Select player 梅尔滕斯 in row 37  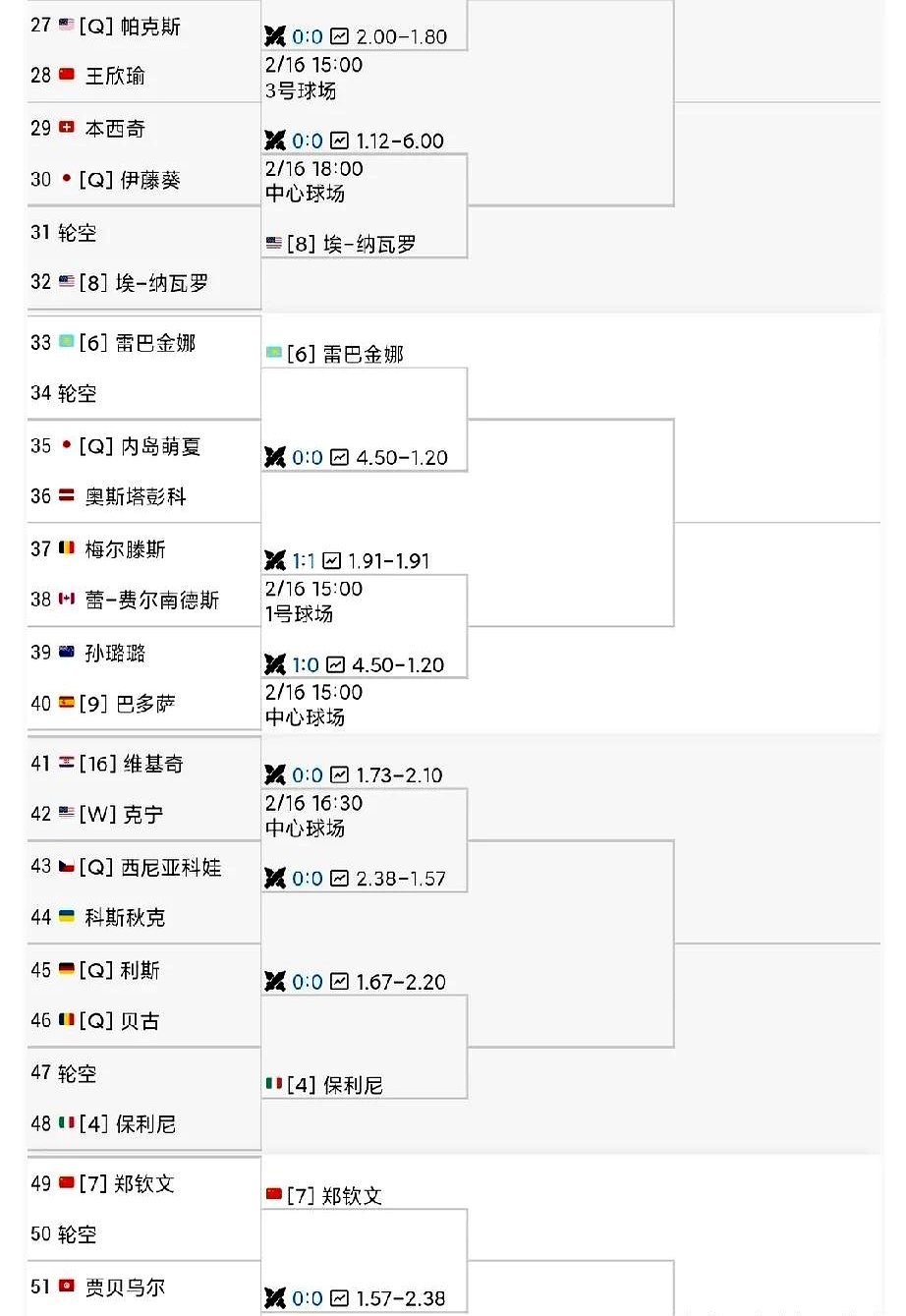pos(125,548)
